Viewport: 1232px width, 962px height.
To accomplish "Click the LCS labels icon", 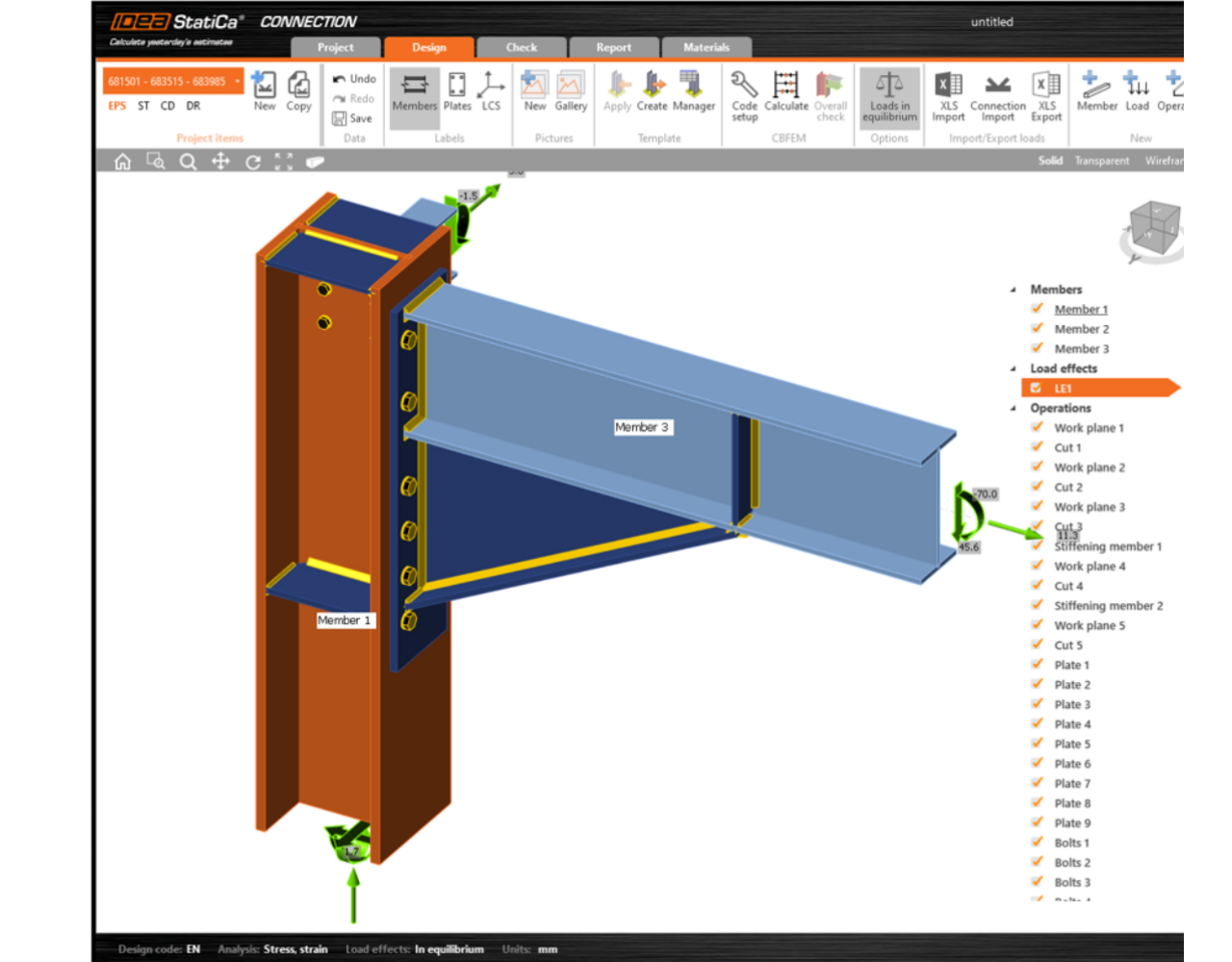I will (489, 94).
